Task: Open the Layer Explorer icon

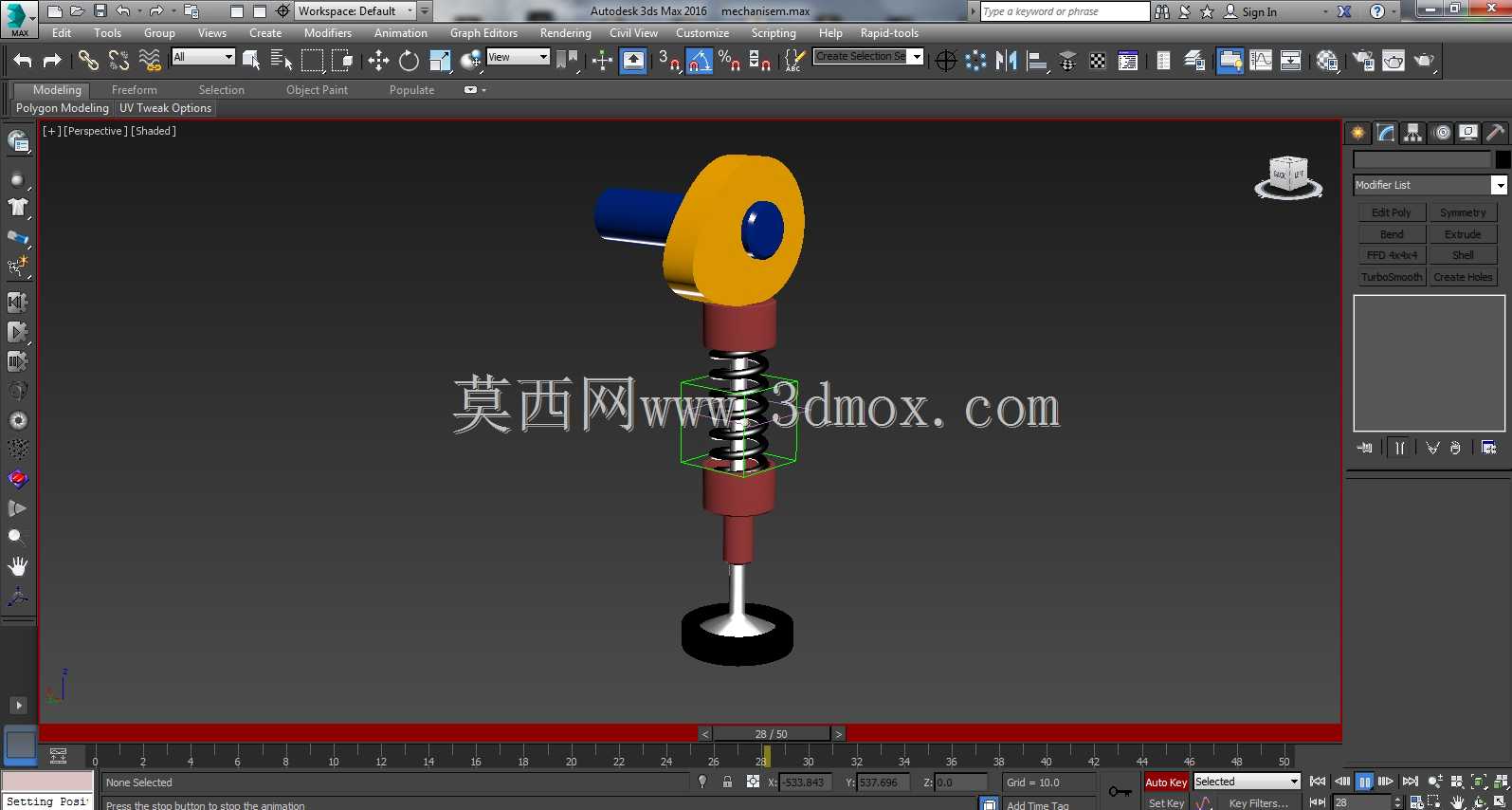Action: coord(1194,61)
